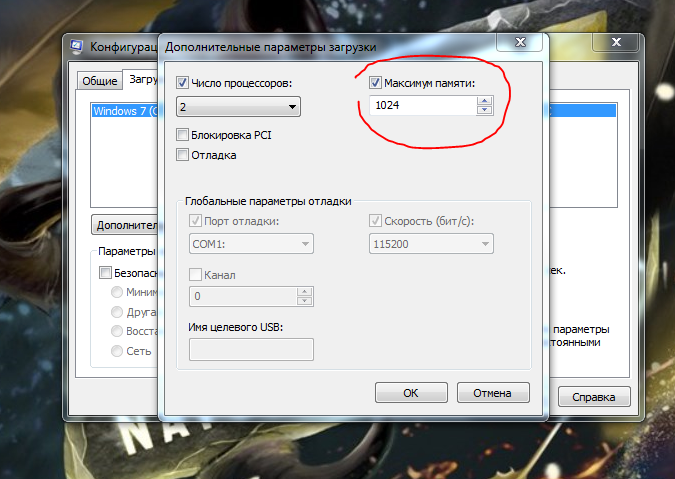Select the Восстановление radio option
The height and width of the screenshot is (479, 675).
coord(117,331)
